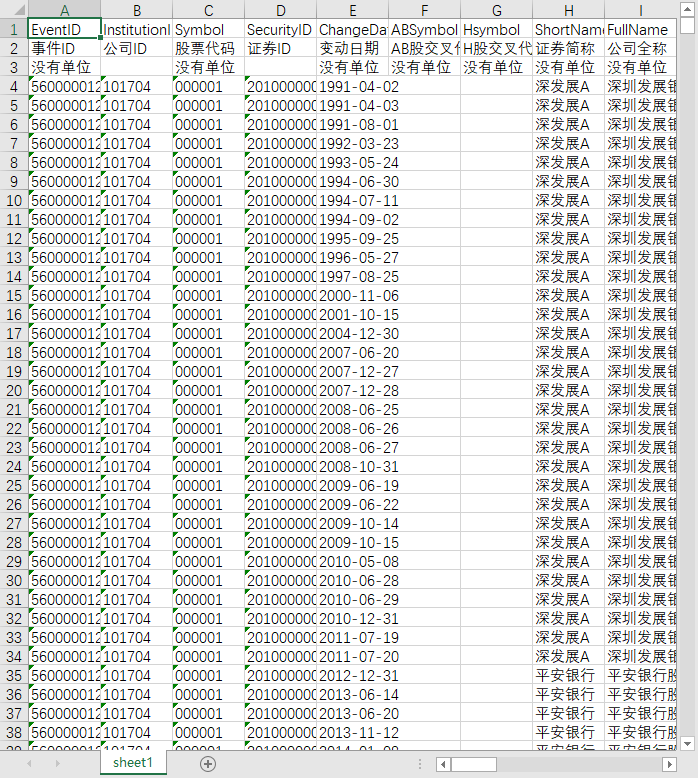Add a new sheet with plus icon
This screenshot has width=698, height=778.
pyautogui.click(x=208, y=764)
